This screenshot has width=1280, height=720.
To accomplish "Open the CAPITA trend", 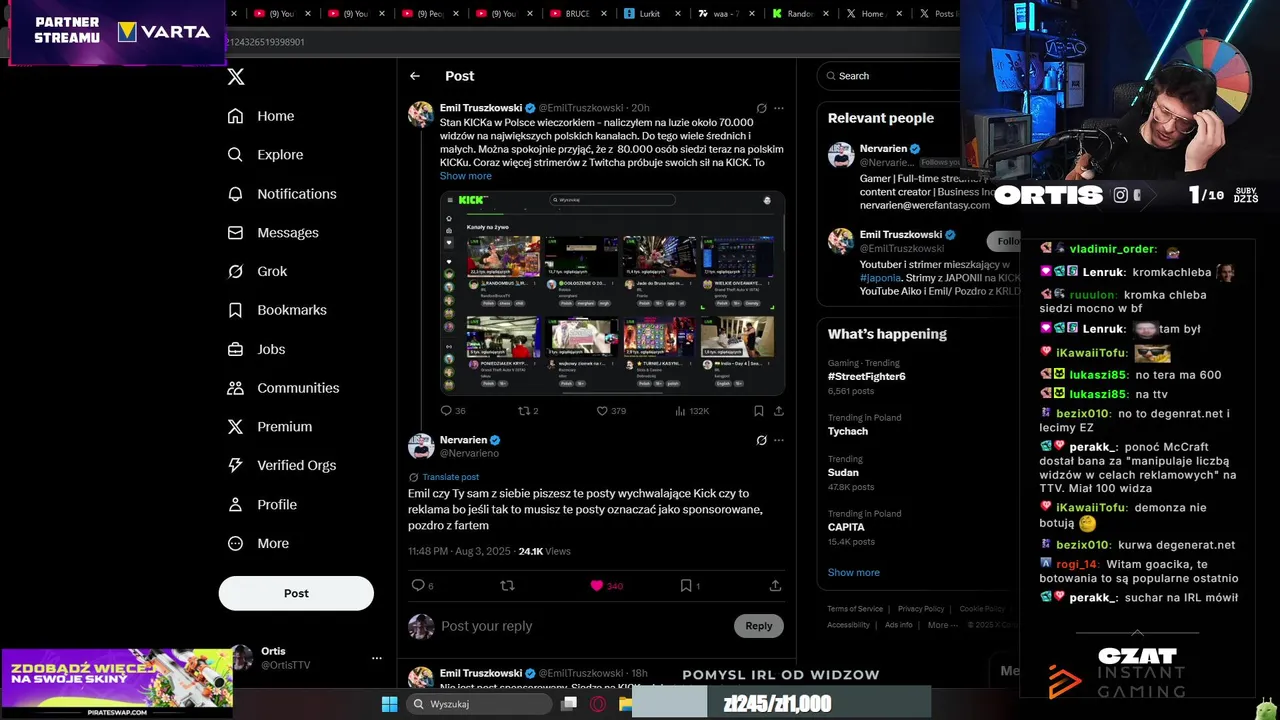I will click(x=846, y=527).
